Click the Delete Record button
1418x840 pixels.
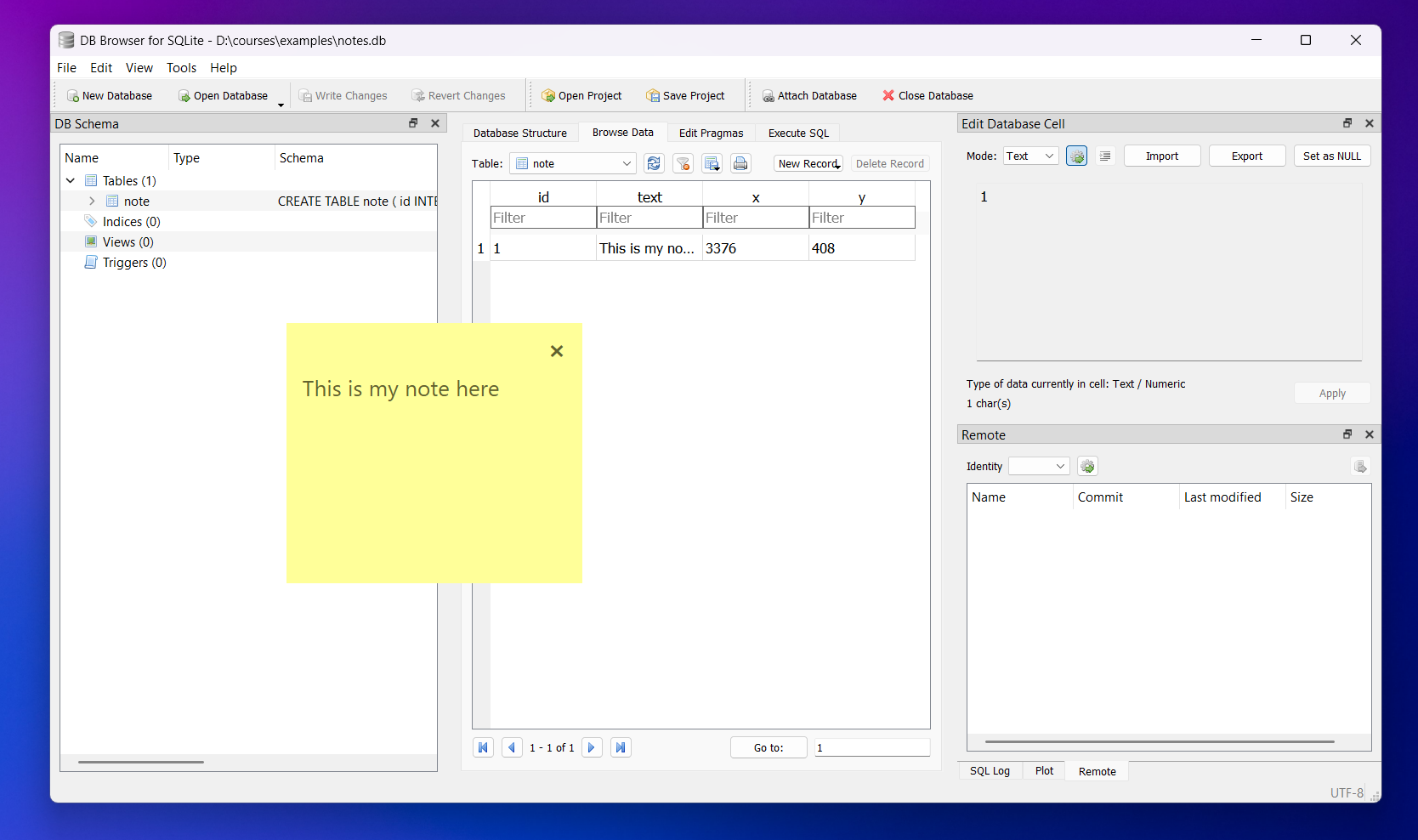889,164
